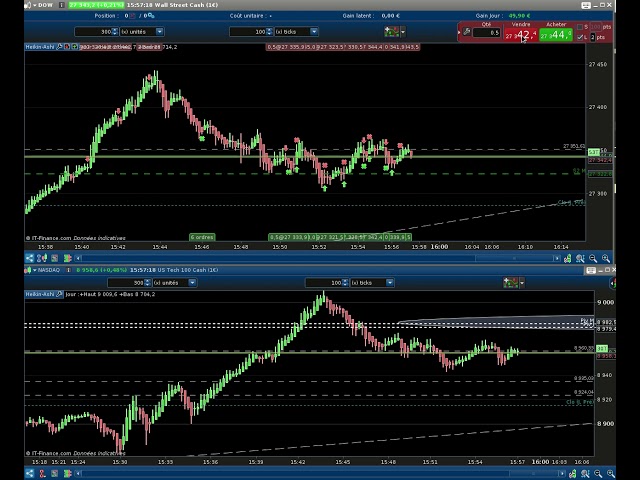640x480 pixels.
Task: Select the Heikin-Ashi label on DOW chart
Action: pyautogui.click(x=40, y=47)
